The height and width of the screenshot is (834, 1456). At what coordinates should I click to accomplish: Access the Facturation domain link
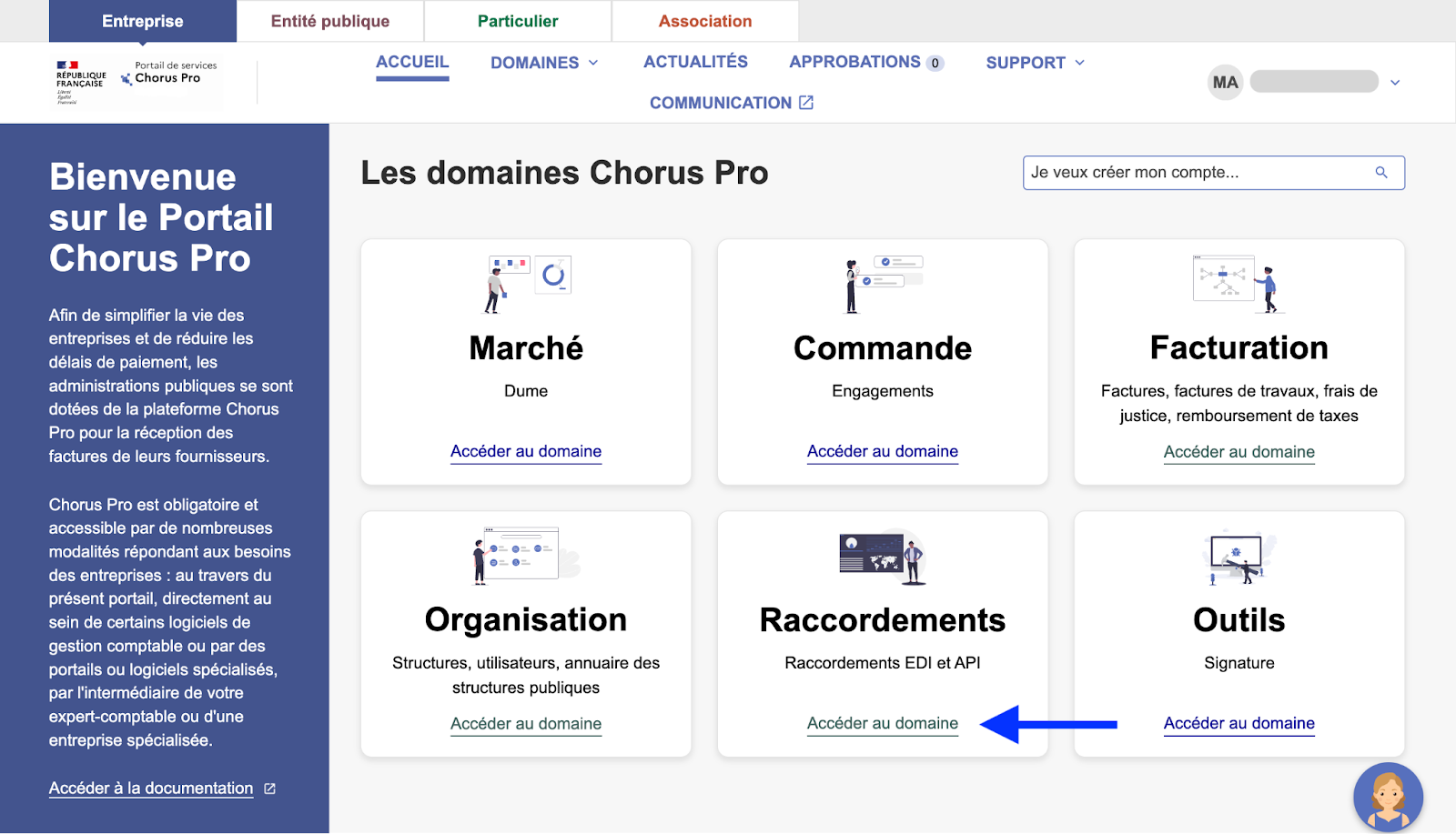pos(1239,452)
